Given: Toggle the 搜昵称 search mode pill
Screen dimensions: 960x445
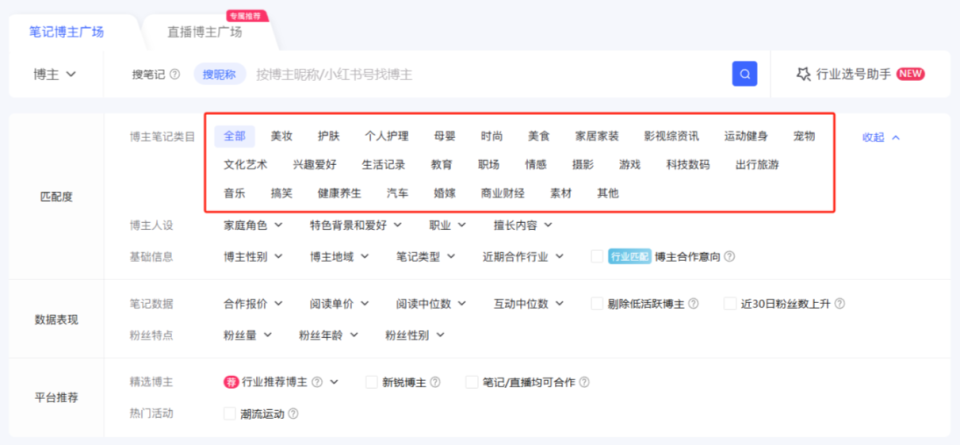Looking at the screenshot, I should (x=219, y=74).
